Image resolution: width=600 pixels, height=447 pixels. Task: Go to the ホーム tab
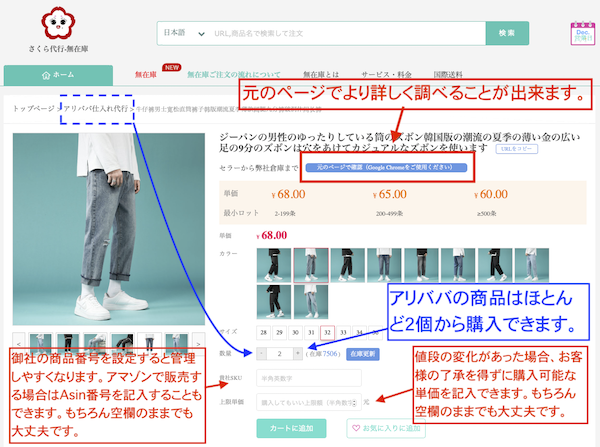click(58, 75)
